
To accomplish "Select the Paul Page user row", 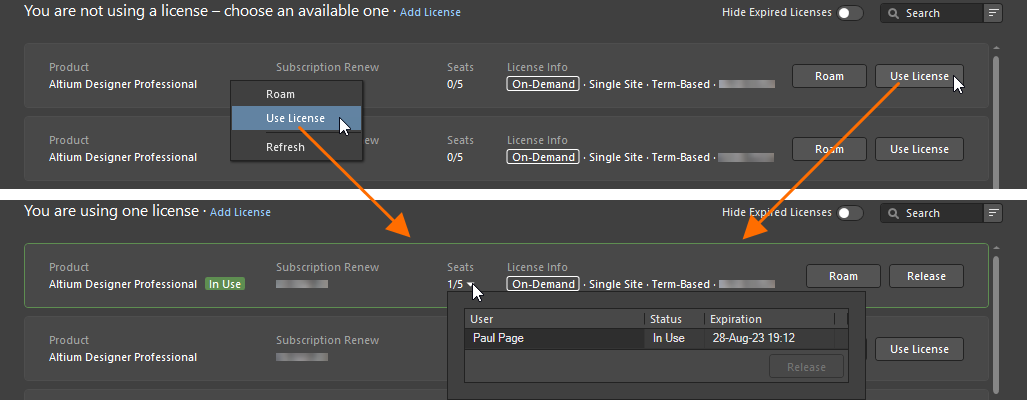I will [x=656, y=338].
